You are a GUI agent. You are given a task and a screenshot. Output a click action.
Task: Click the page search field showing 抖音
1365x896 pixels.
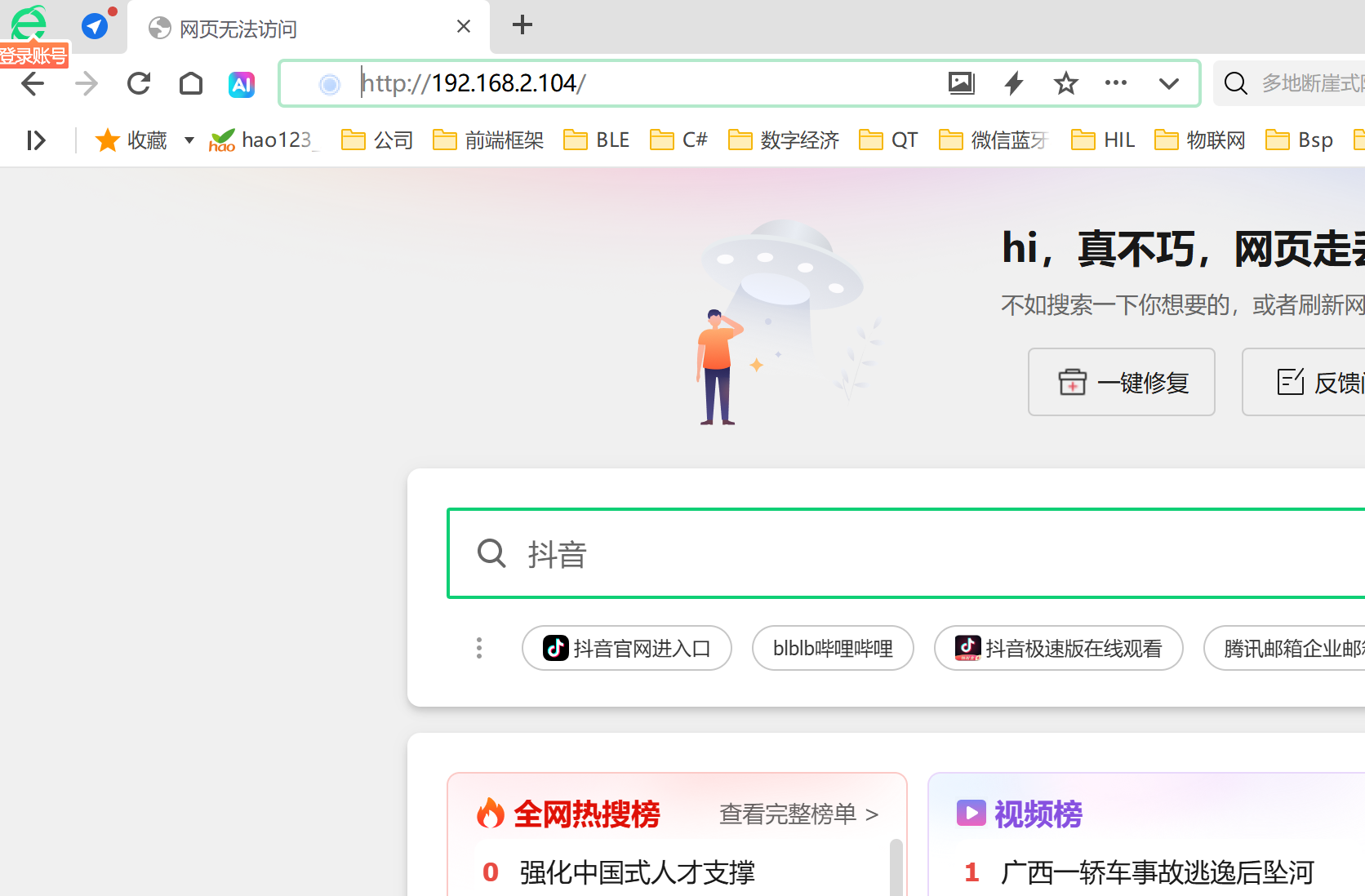906,553
